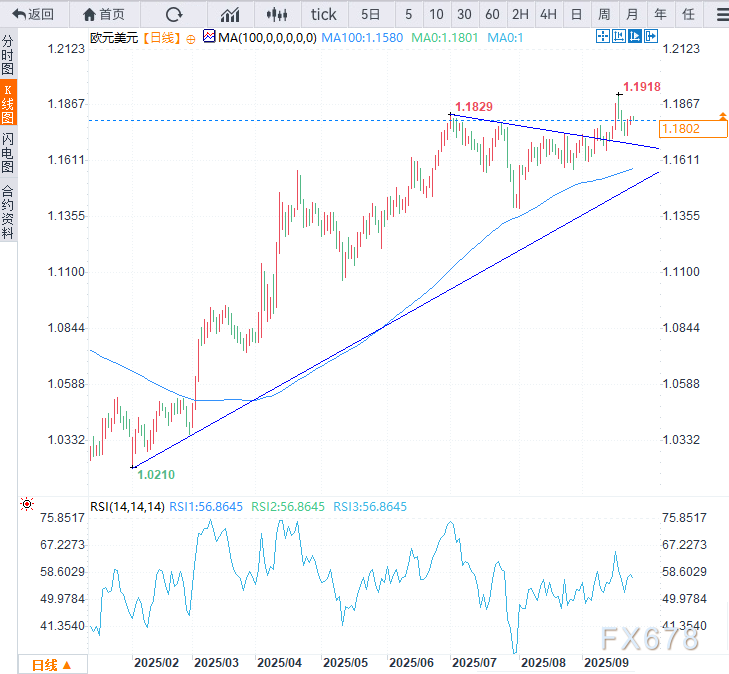
Task: Click the fit-to-range chart icon
Action: (619, 36)
